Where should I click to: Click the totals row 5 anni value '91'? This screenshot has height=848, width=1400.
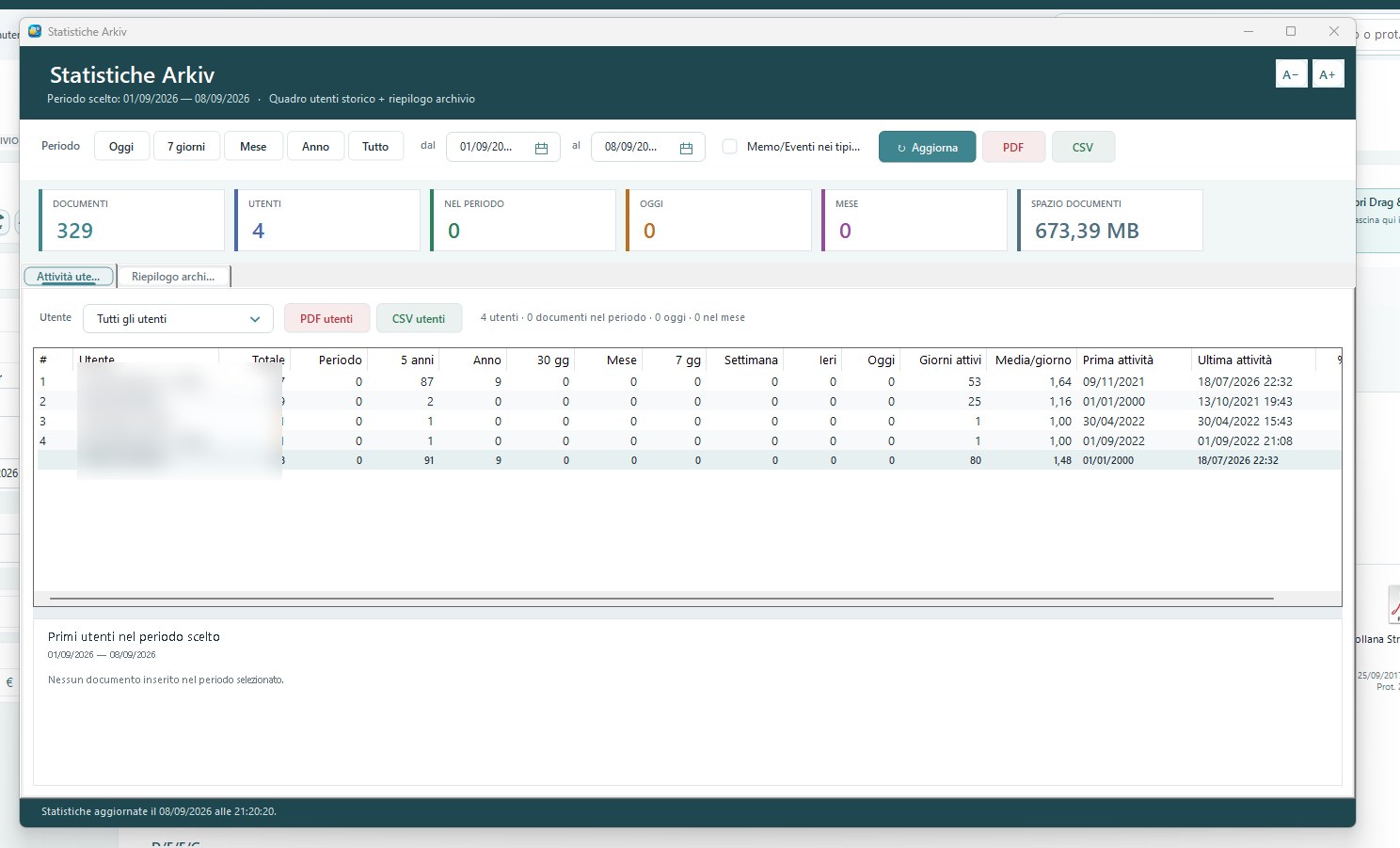[429, 461]
